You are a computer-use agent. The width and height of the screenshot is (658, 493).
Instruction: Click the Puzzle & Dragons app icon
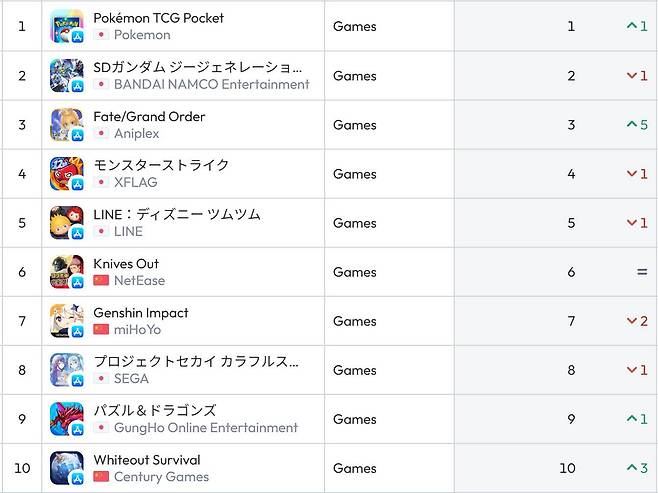pos(67,419)
